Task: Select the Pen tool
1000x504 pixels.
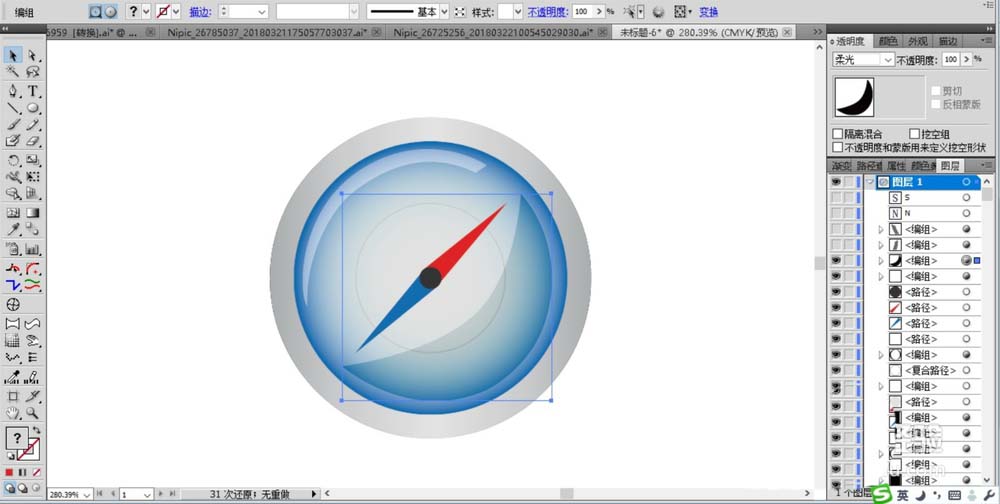Action: pyautogui.click(x=13, y=91)
